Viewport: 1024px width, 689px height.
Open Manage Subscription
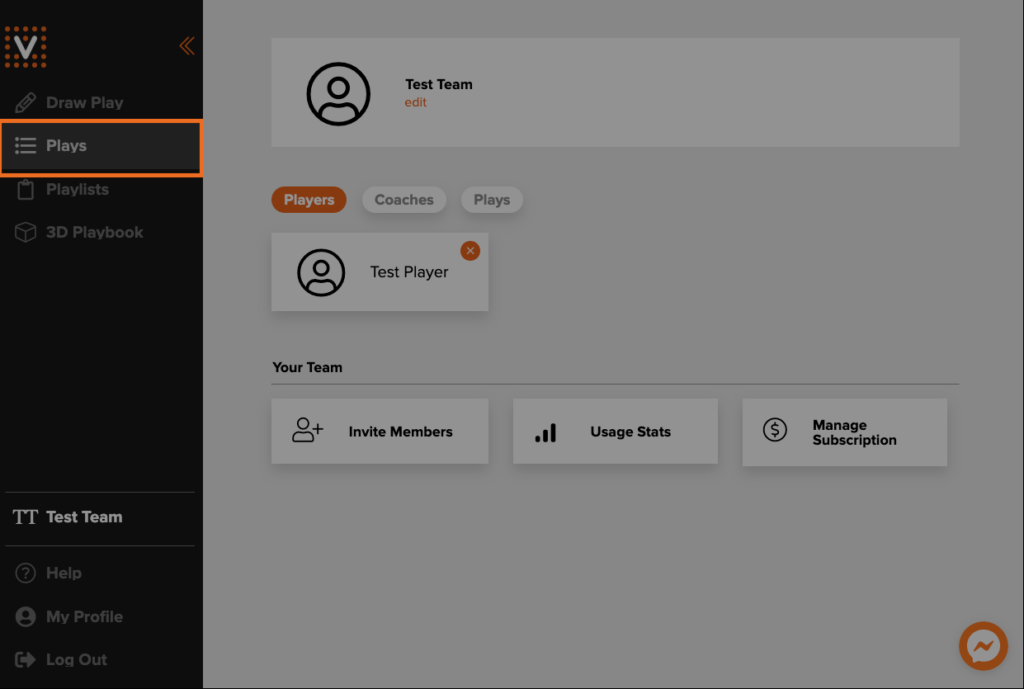[x=844, y=432]
